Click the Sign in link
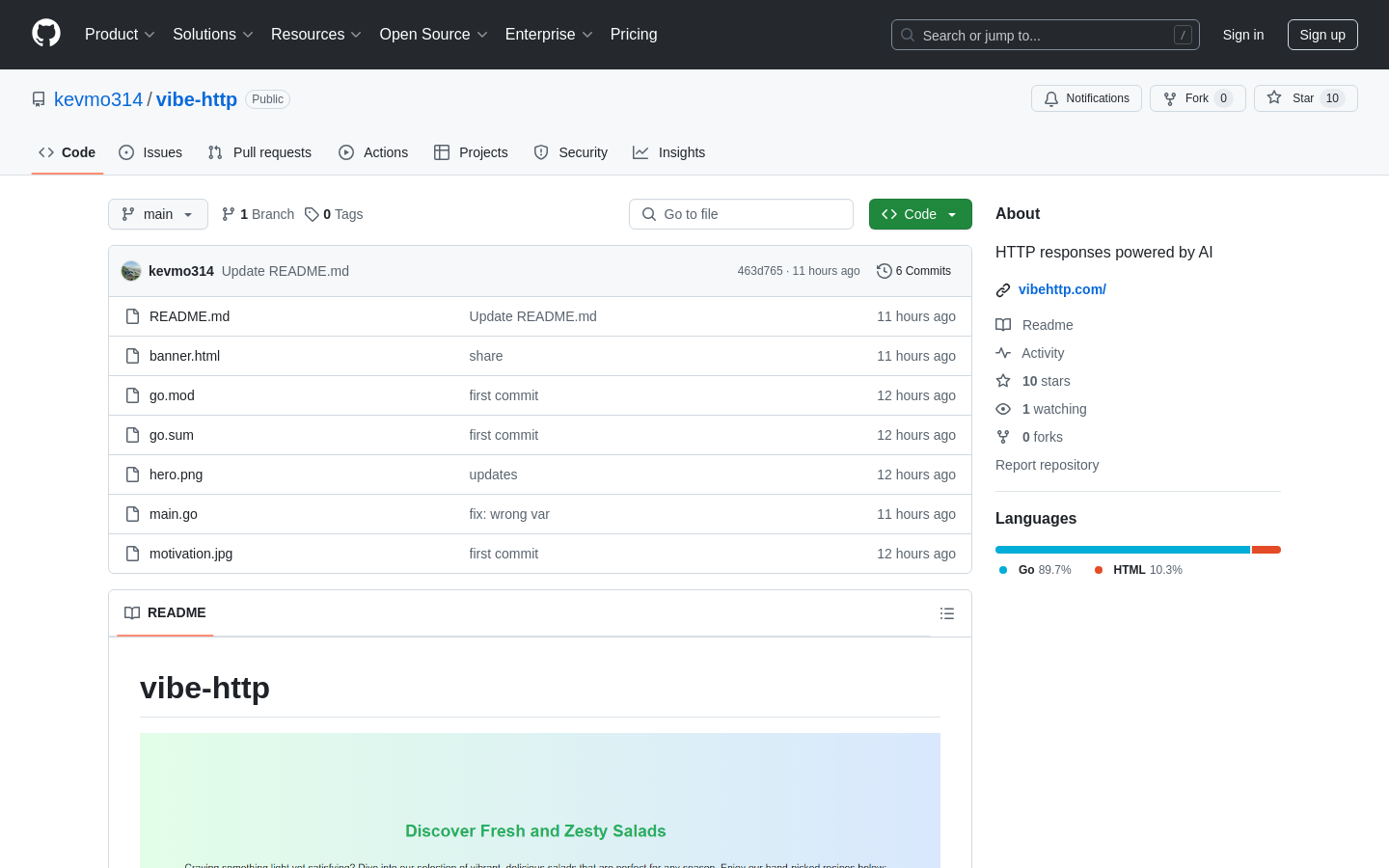Screen dimensions: 1389x868 click(x=1243, y=35)
